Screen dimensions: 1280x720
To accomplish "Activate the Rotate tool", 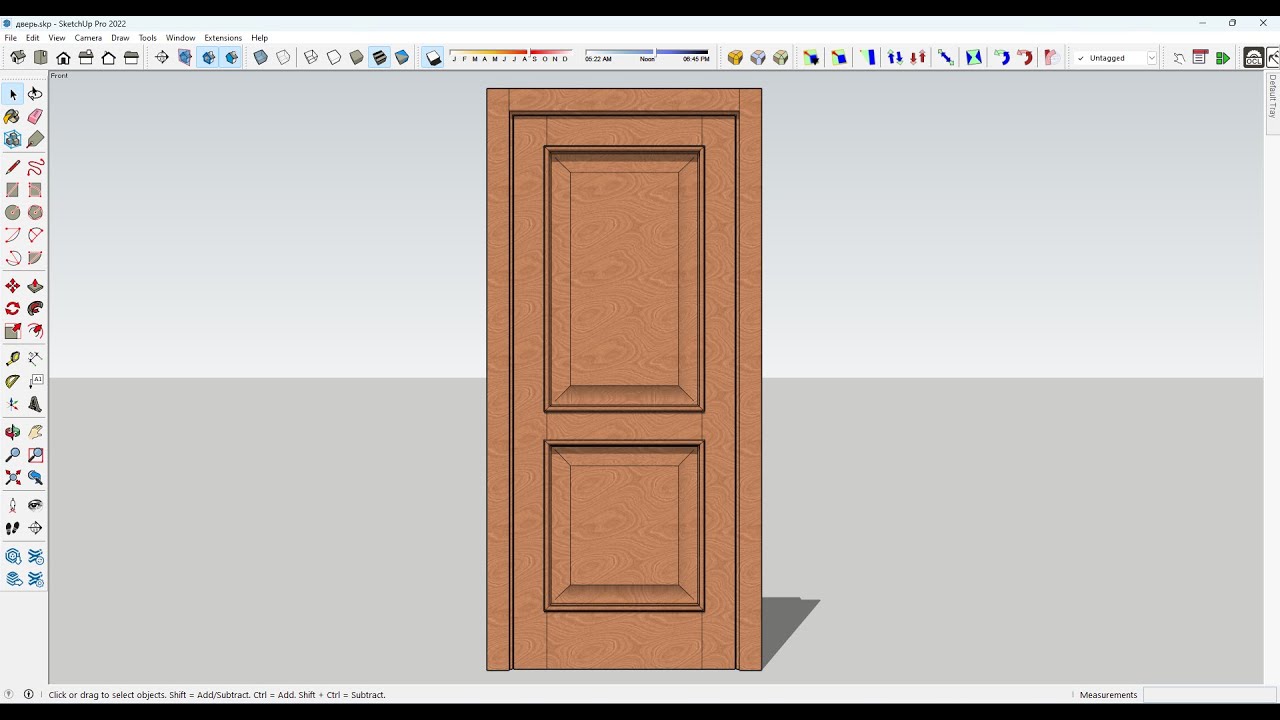I will [13, 308].
